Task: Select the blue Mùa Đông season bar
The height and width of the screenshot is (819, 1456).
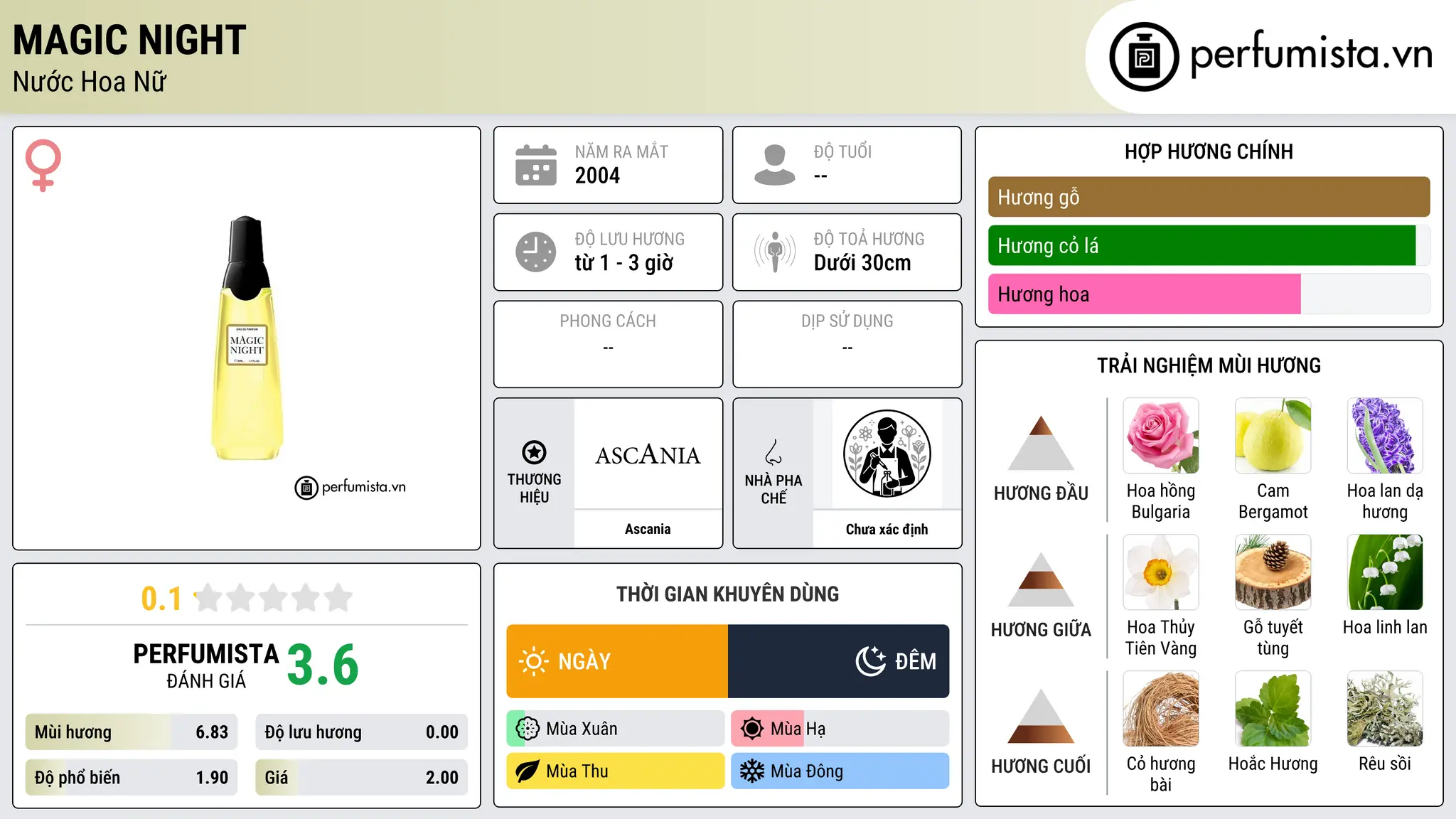Action: point(840,771)
